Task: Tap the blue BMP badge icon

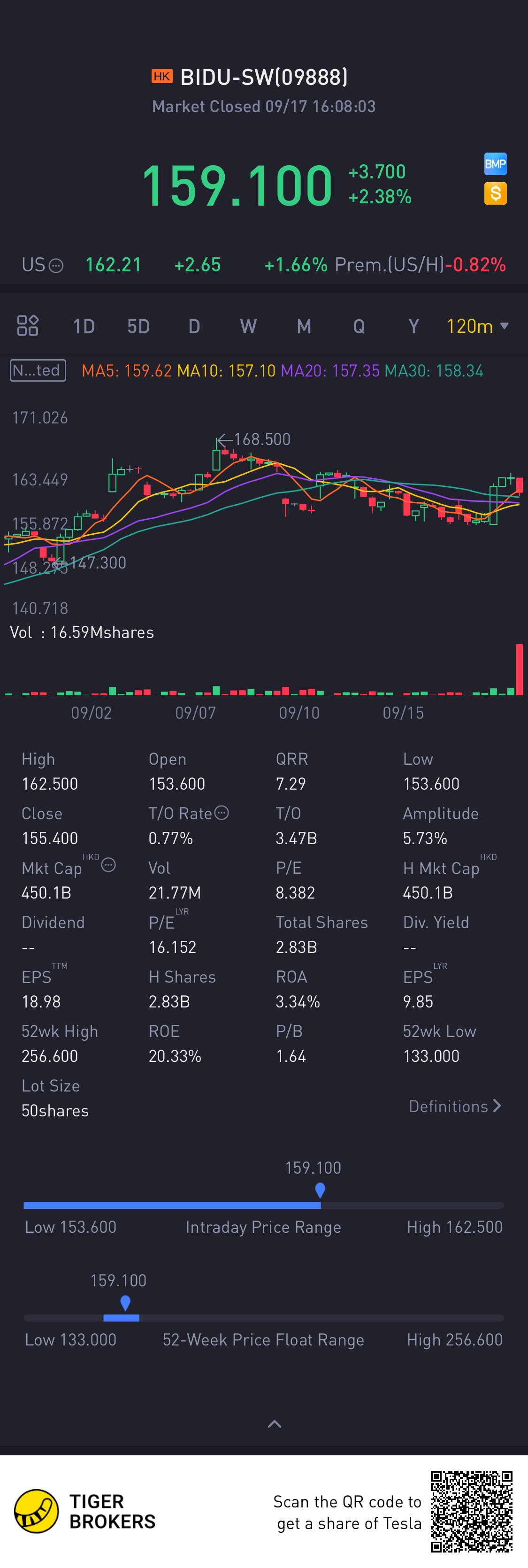Action: click(x=495, y=164)
